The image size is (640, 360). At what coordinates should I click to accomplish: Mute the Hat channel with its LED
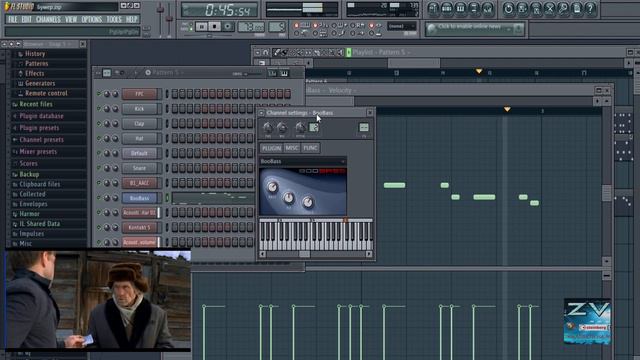[x=98, y=138]
